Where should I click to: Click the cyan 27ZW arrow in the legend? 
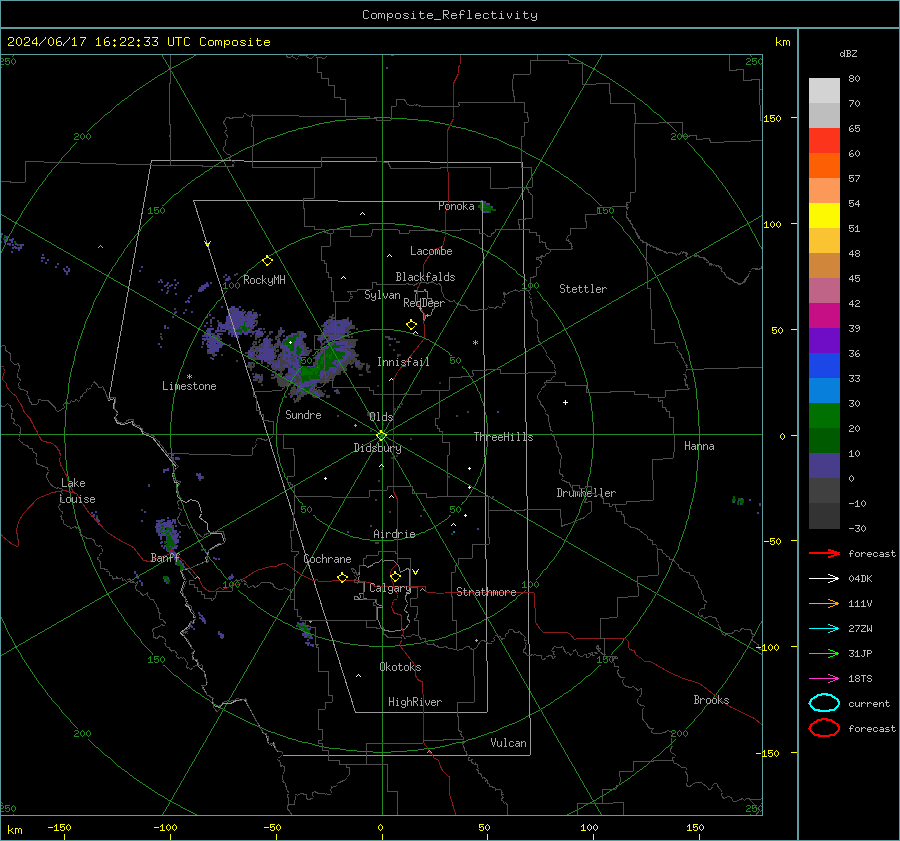pos(824,629)
